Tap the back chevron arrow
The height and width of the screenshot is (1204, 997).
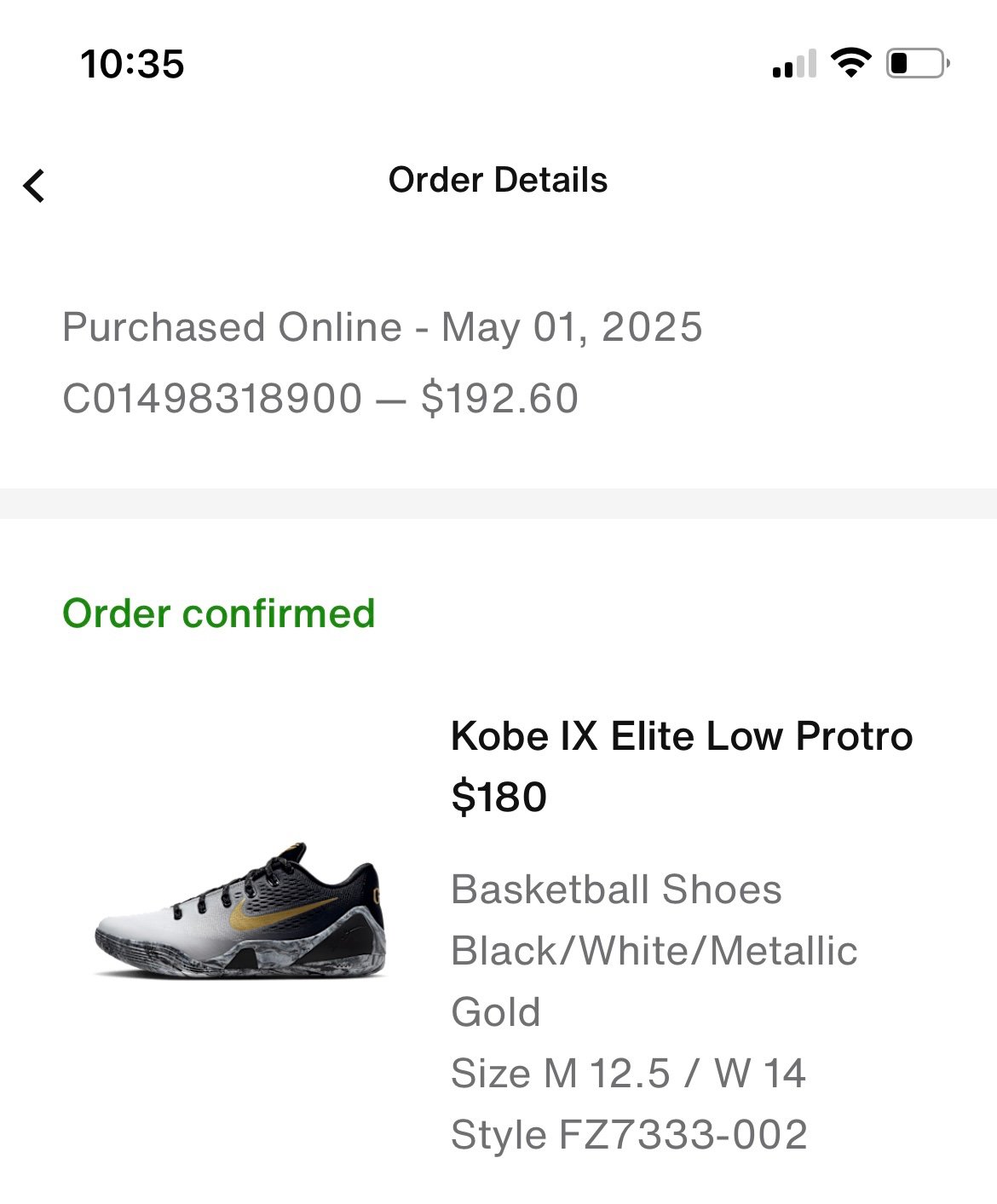click(34, 185)
